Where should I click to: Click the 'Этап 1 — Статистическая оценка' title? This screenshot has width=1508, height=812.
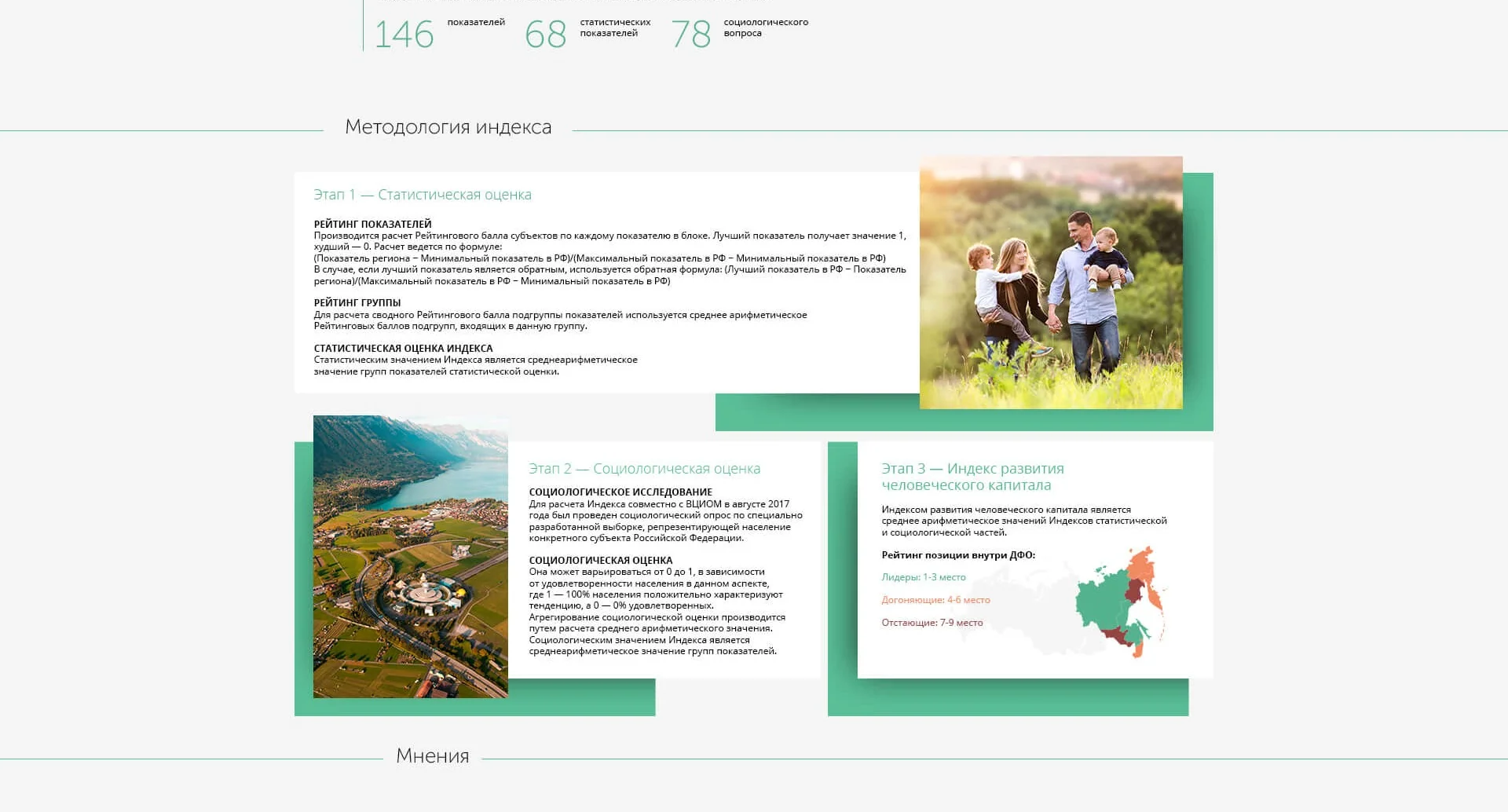pos(423,195)
